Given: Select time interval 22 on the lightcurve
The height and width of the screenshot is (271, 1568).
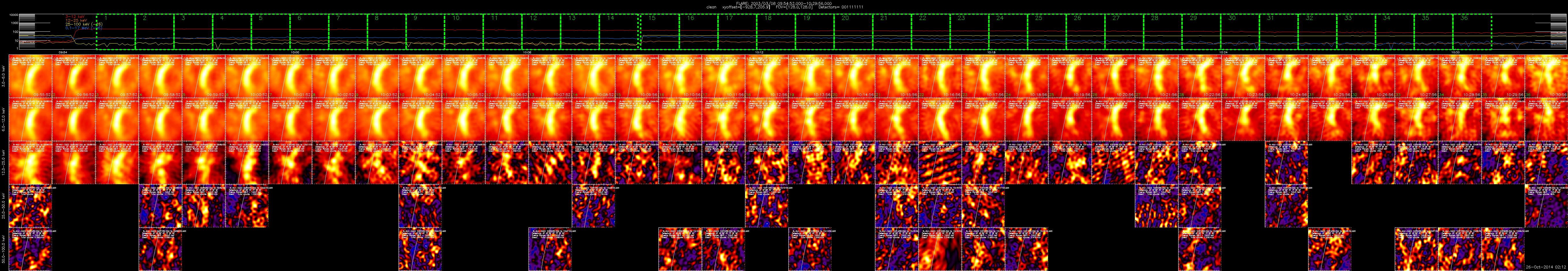Looking at the screenshot, I should (931, 32).
